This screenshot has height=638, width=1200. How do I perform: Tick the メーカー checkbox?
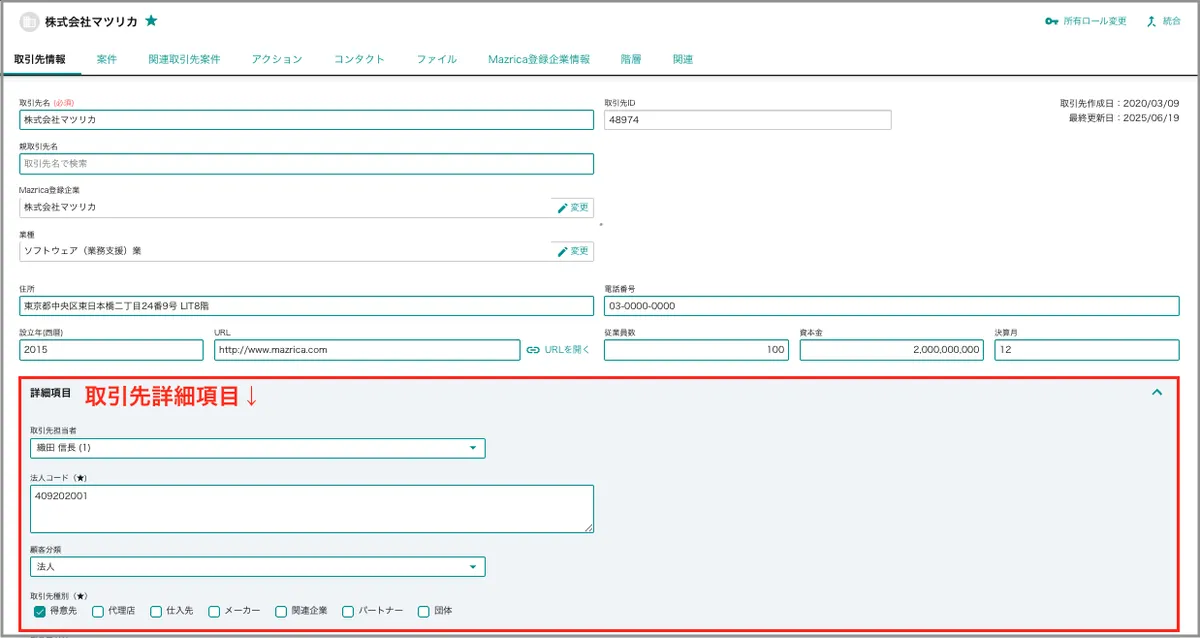[214, 611]
